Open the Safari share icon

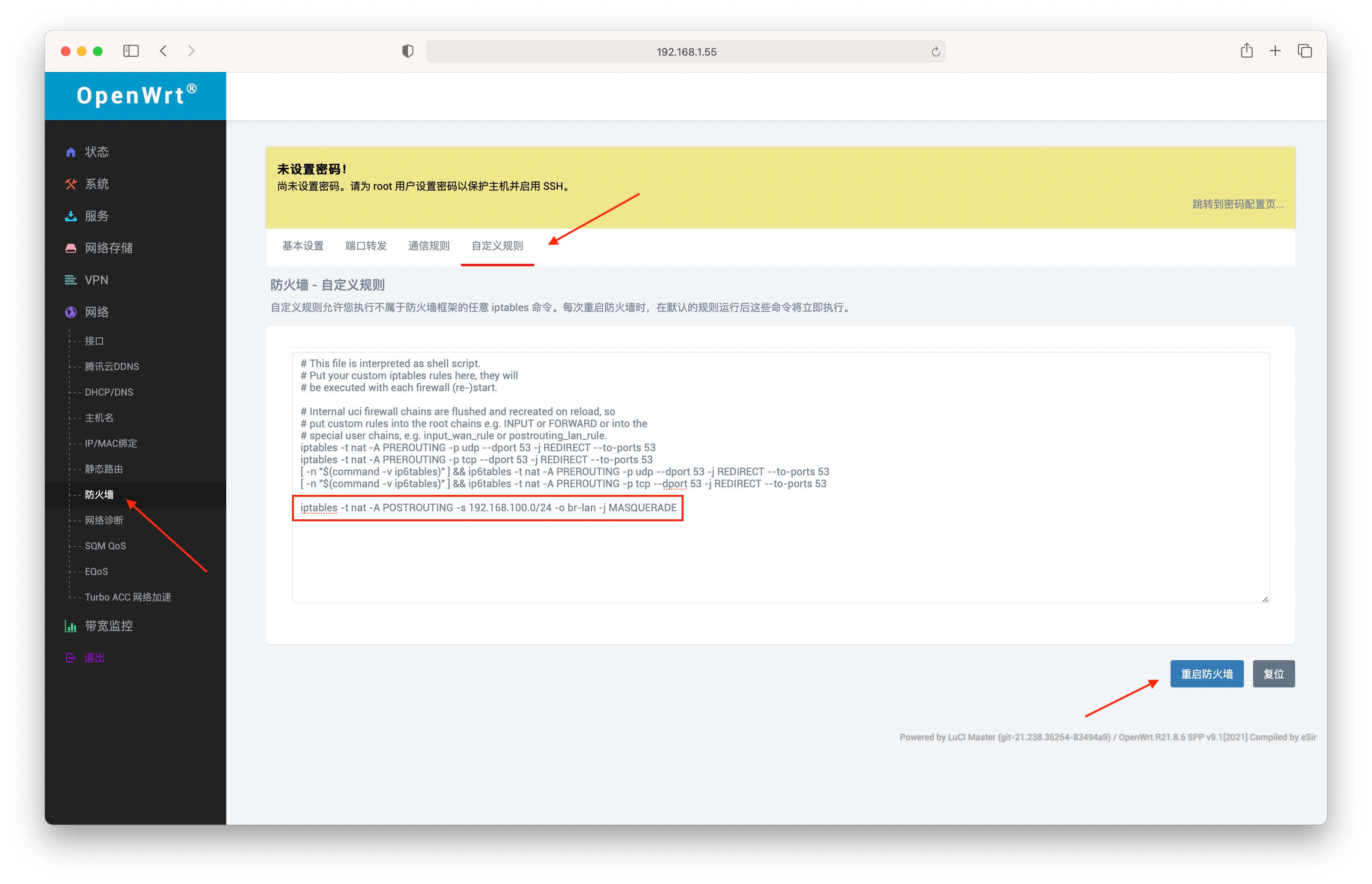[x=1246, y=51]
